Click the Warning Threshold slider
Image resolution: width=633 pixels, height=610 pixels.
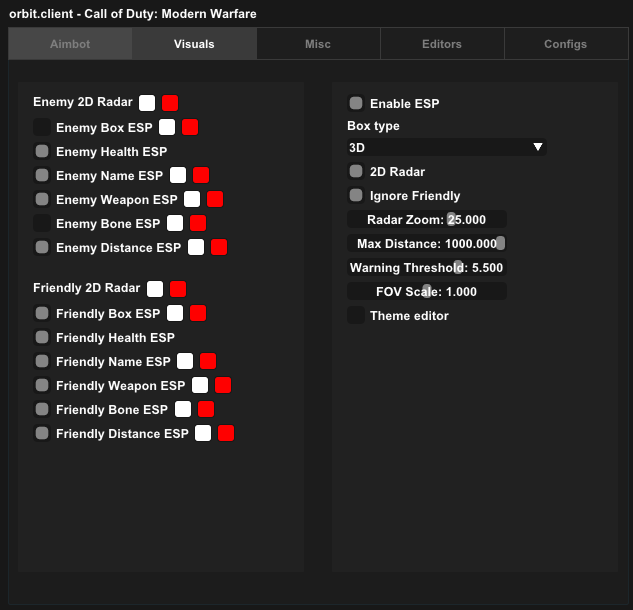pyautogui.click(x=427, y=268)
